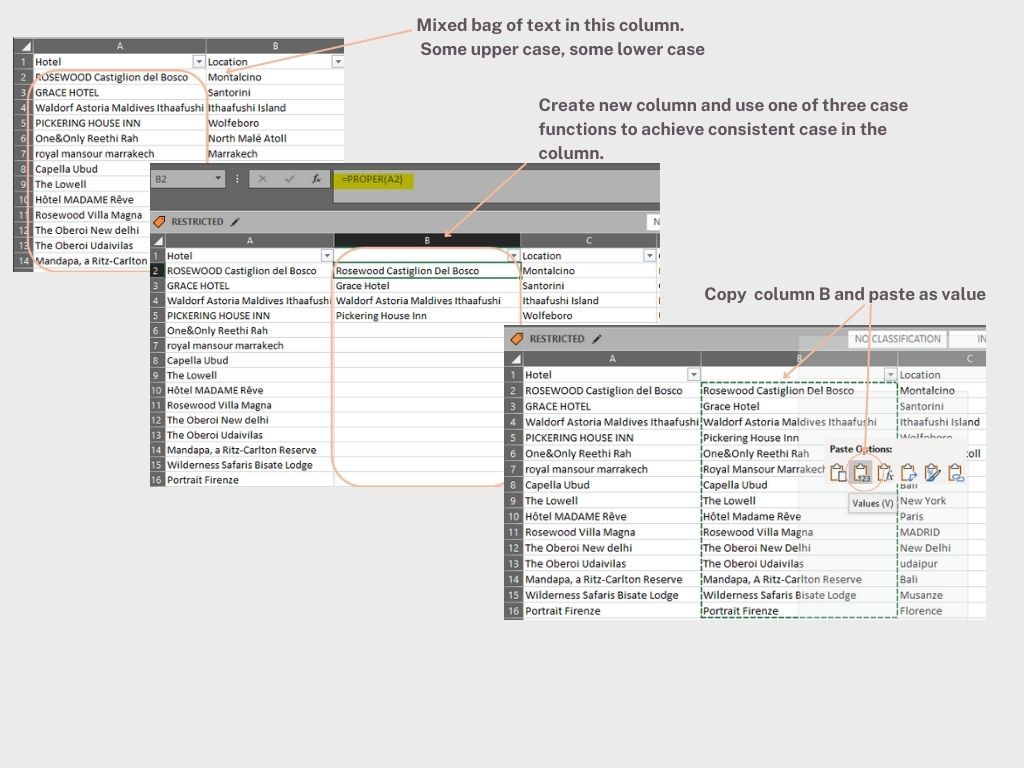Select column A header, middle sheet
Viewport: 1024px width, 768px height.
pyautogui.click(x=249, y=240)
